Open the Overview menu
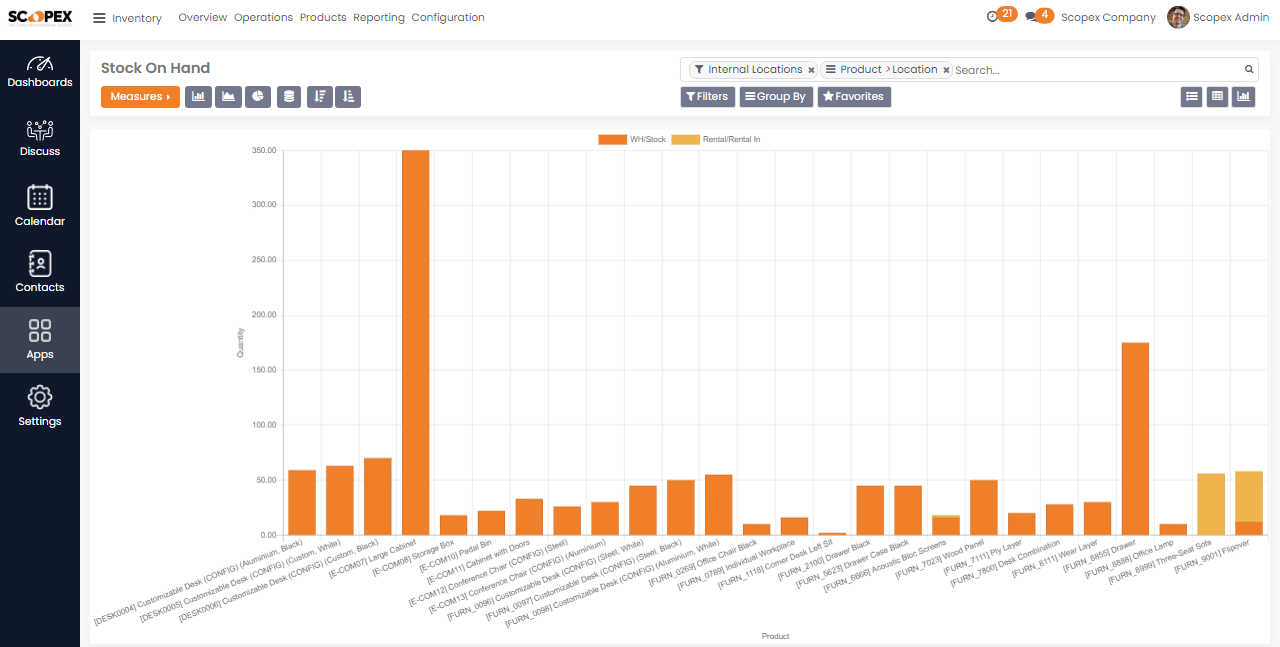The height and width of the screenshot is (647, 1280). 203,18
